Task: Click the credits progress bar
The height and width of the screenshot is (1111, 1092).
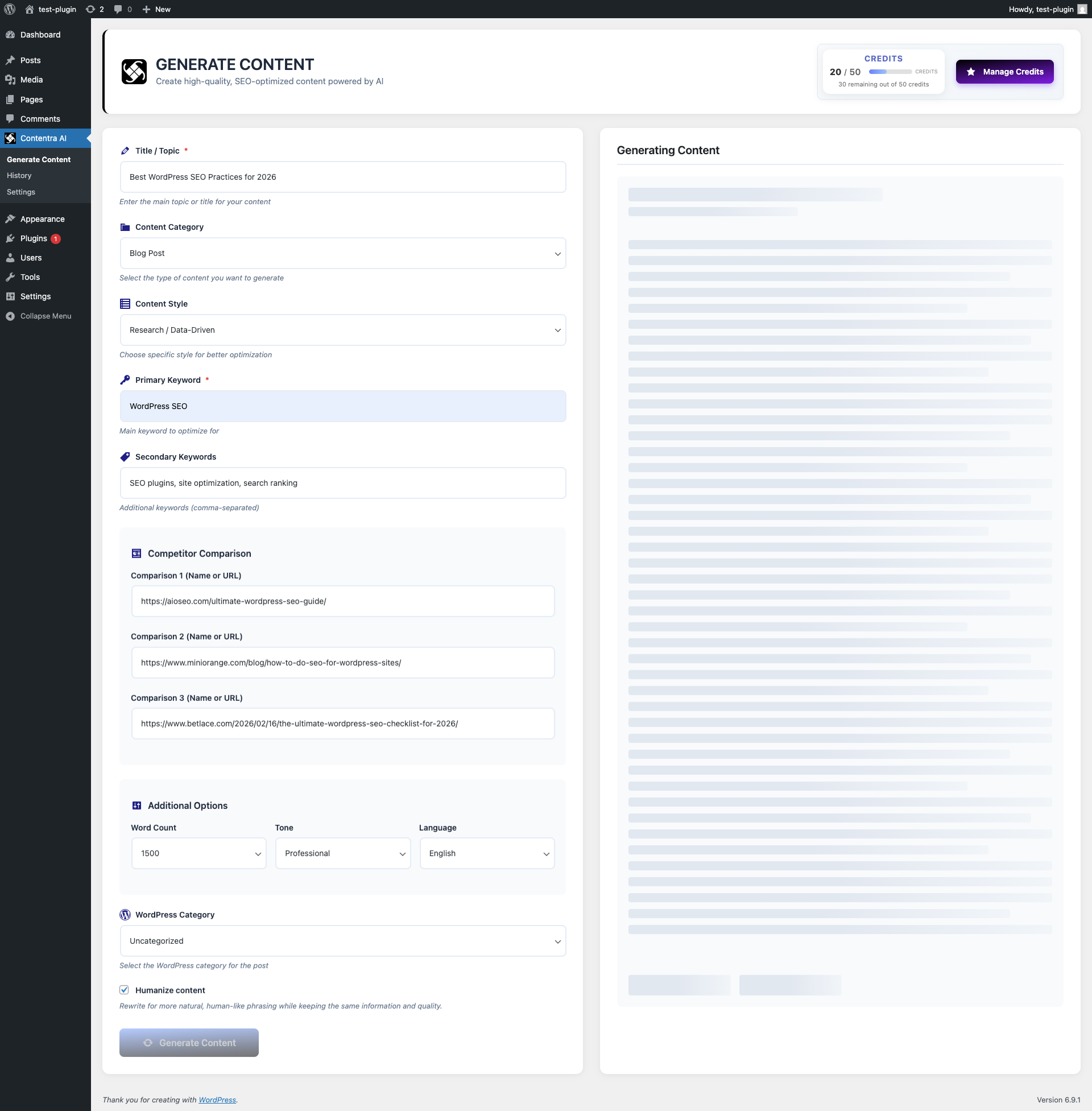Action: pyautogui.click(x=891, y=72)
